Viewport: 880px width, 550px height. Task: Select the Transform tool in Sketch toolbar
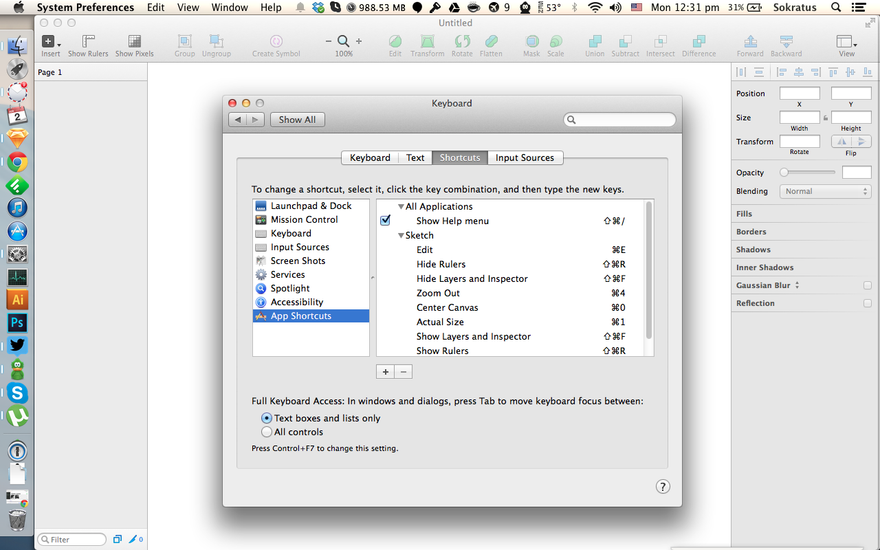pyautogui.click(x=427, y=45)
